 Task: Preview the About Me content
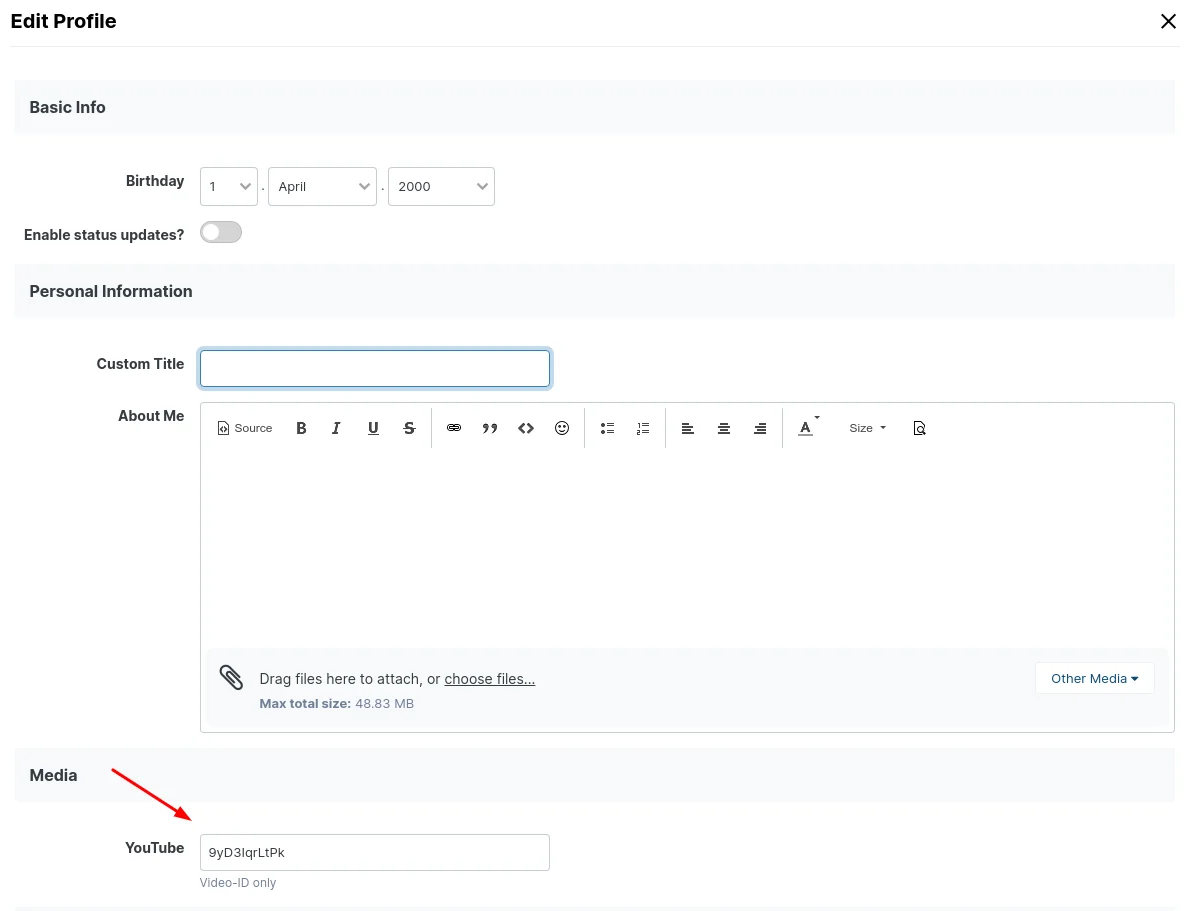pos(920,428)
